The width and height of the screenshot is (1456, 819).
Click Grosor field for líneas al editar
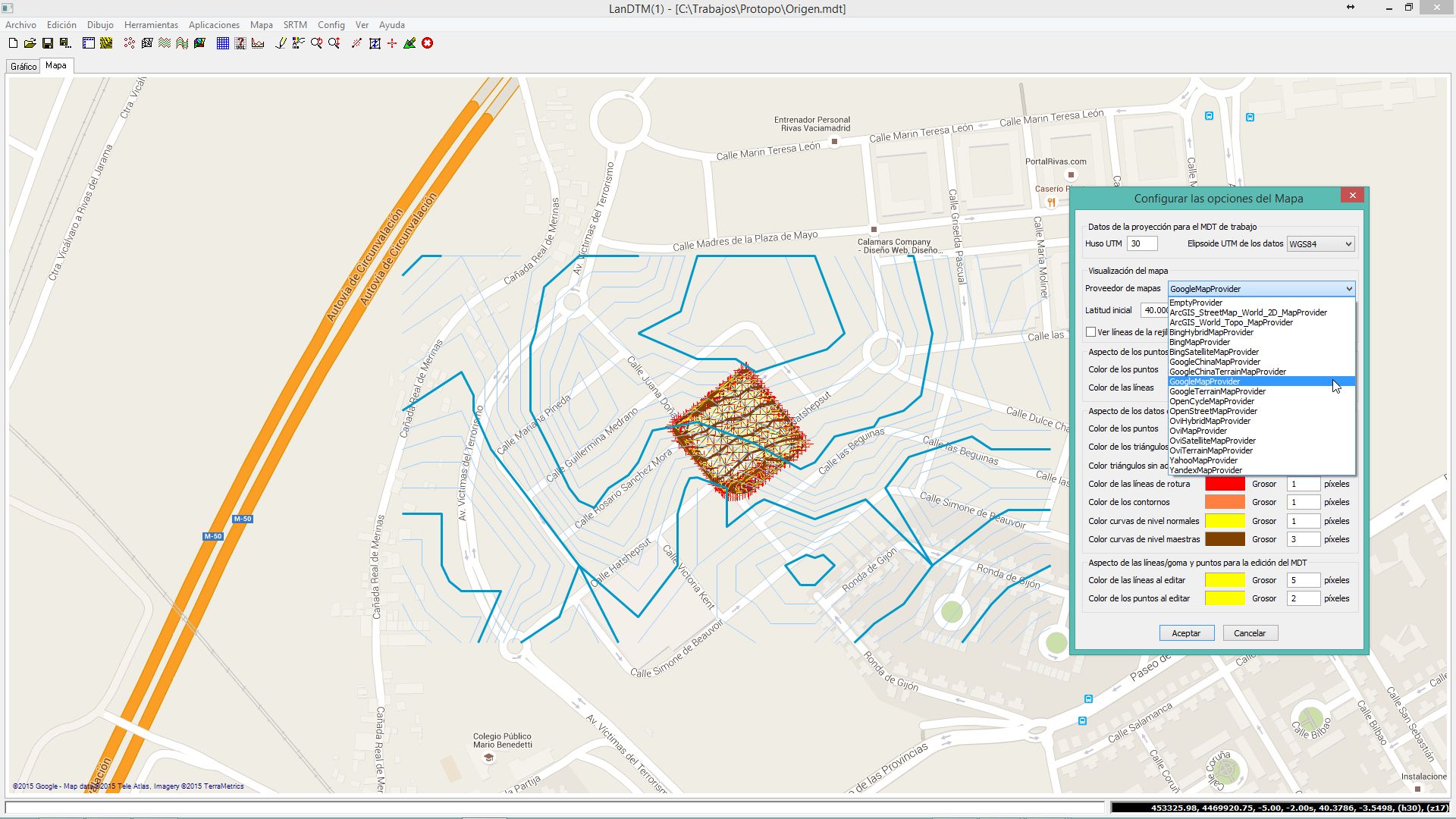(x=1304, y=580)
